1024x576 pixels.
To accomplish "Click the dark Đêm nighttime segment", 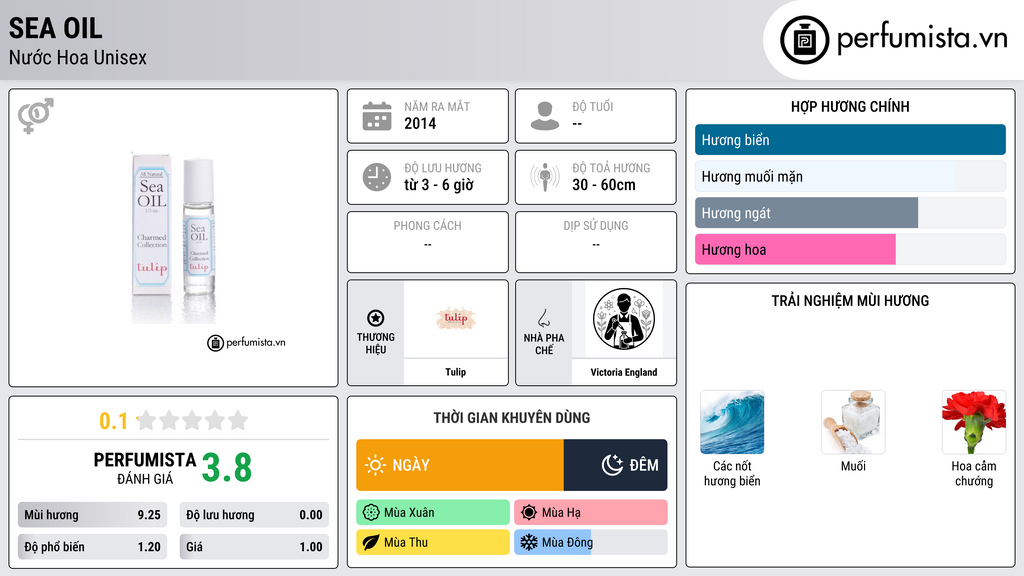I will click(x=616, y=465).
